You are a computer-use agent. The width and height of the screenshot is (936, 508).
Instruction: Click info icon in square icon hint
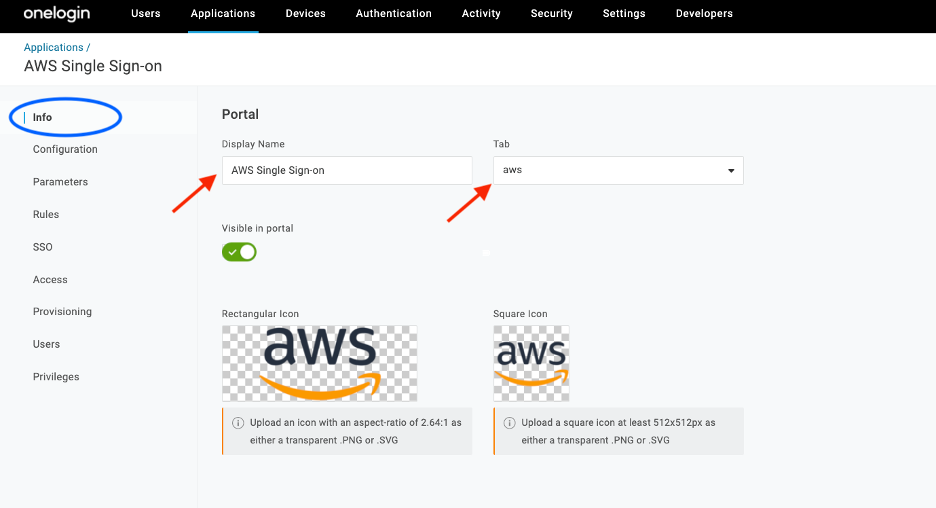coord(509,423)
